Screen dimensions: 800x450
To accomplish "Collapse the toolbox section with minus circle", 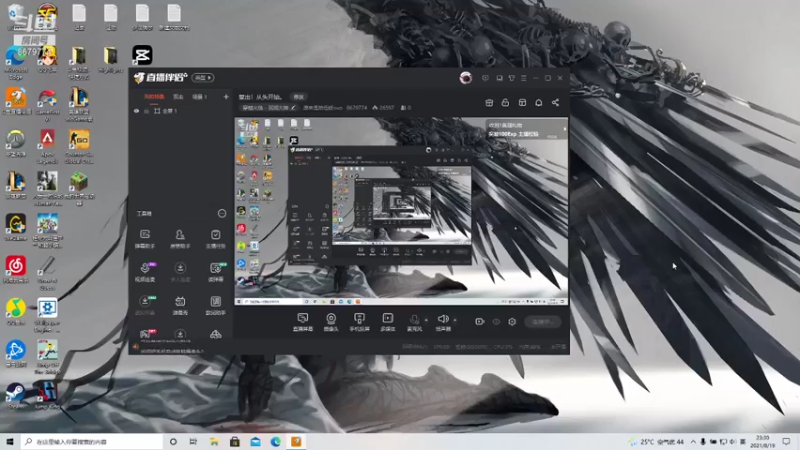I will (222, 213).
